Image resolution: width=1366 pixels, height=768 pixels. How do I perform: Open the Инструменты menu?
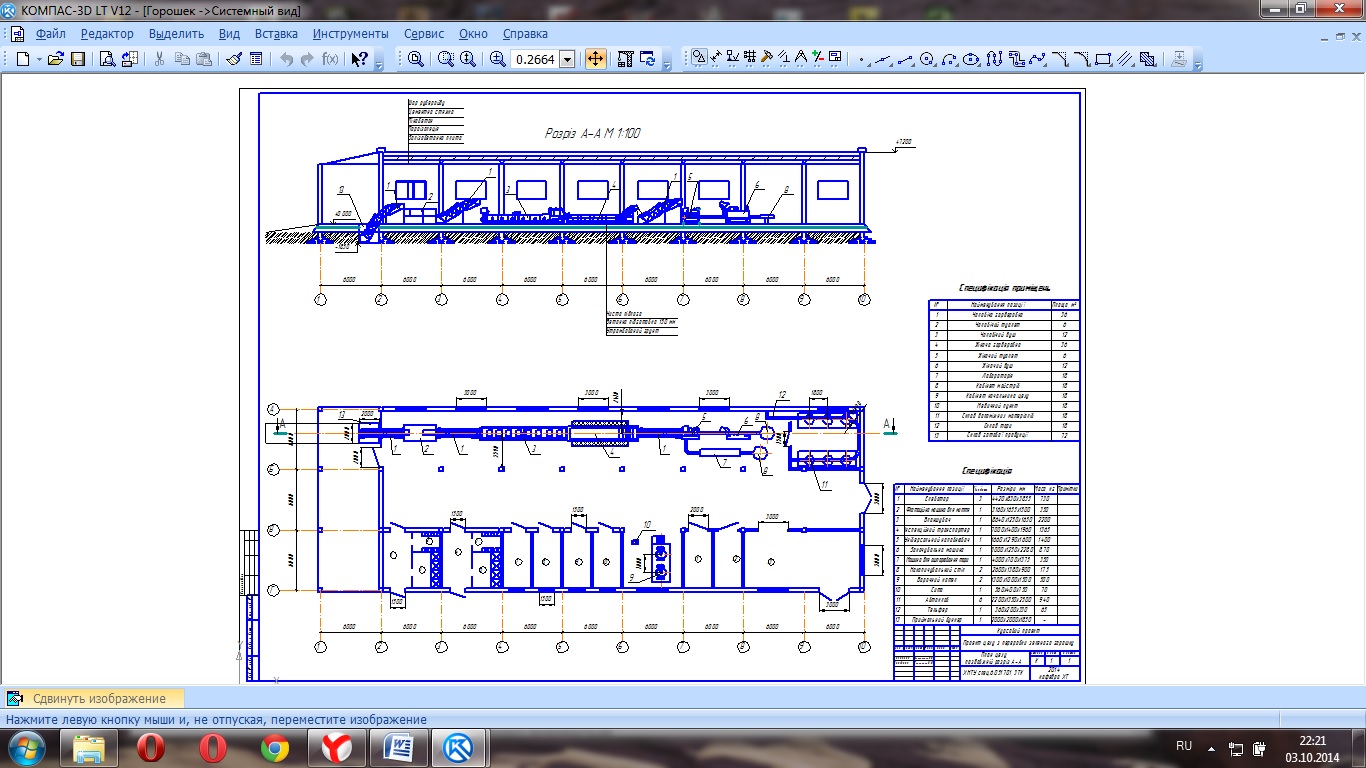pos(350,33)
